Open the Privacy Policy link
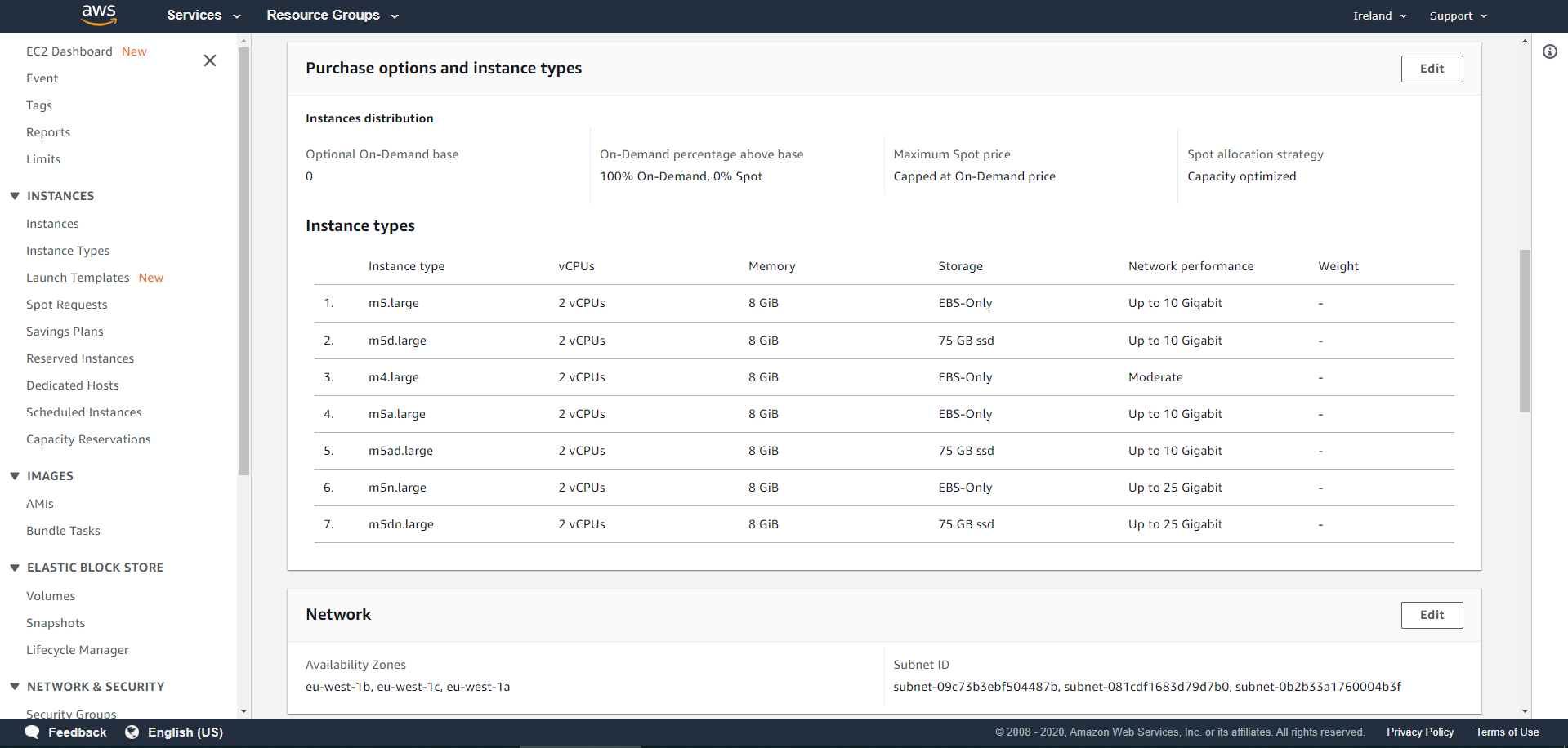1568x748 pixels. point(1420,732)
